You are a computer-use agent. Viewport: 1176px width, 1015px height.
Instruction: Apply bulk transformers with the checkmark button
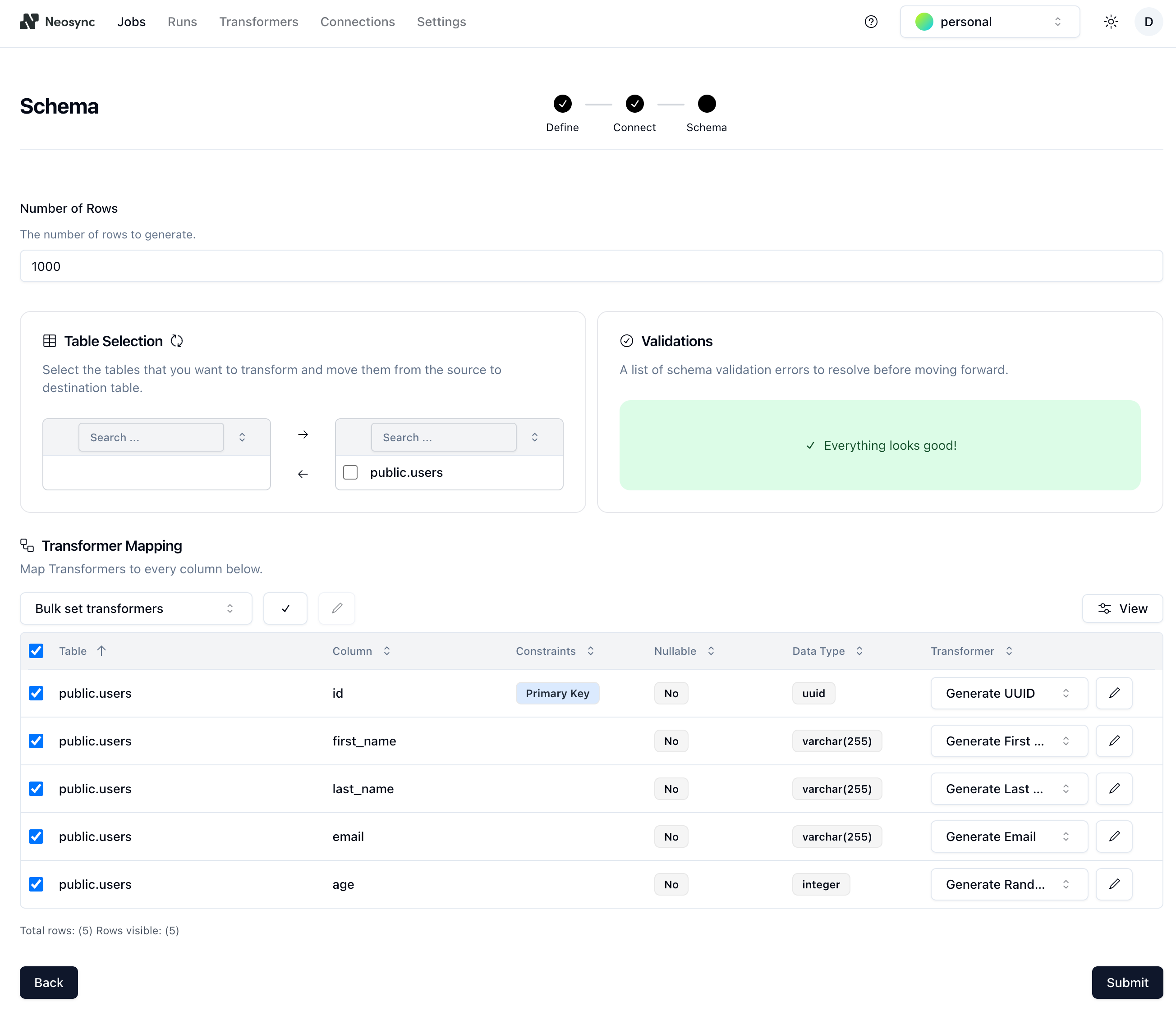[x=285, y=608]
